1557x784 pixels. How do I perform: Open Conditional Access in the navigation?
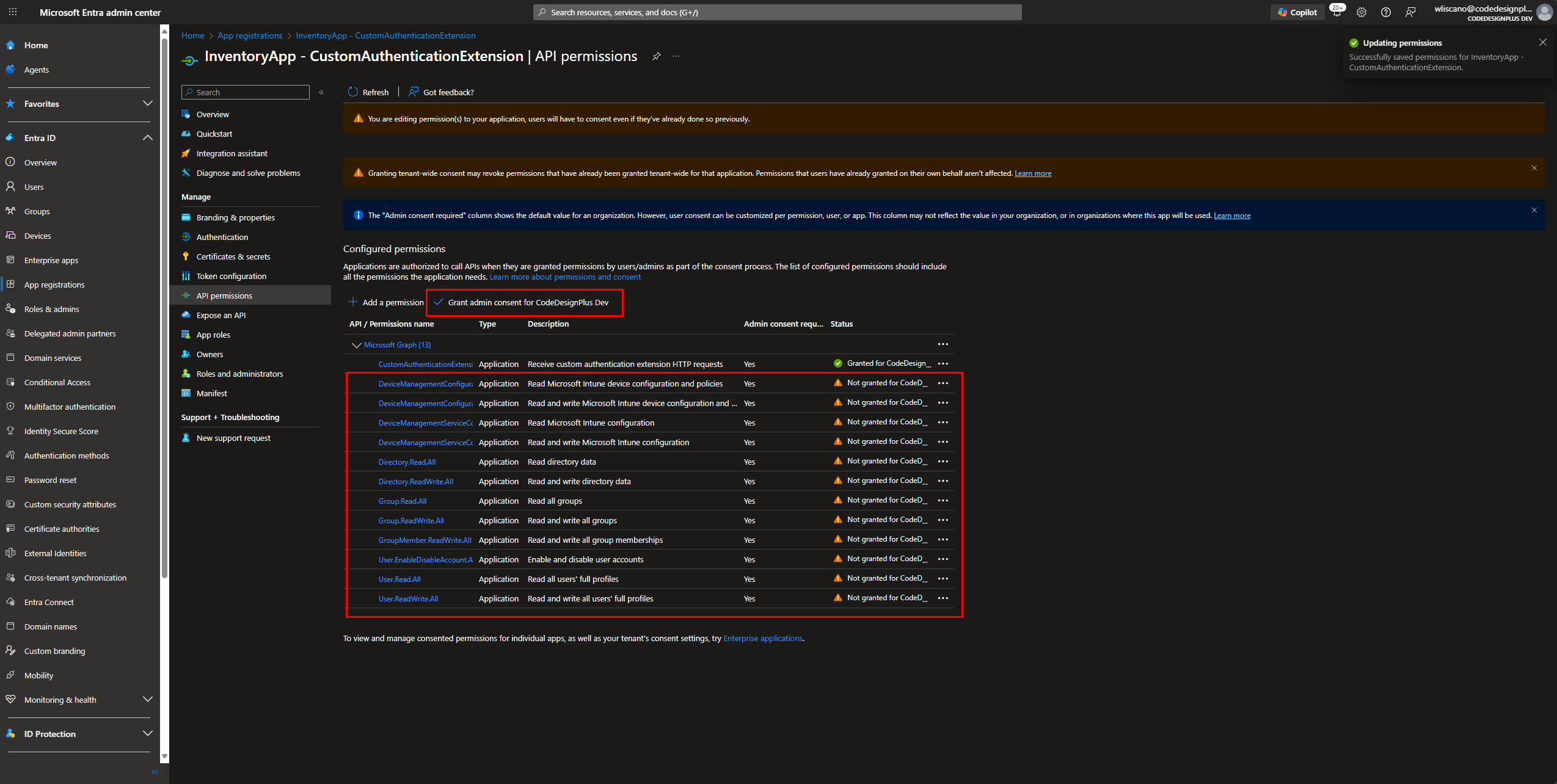(57, 382)
